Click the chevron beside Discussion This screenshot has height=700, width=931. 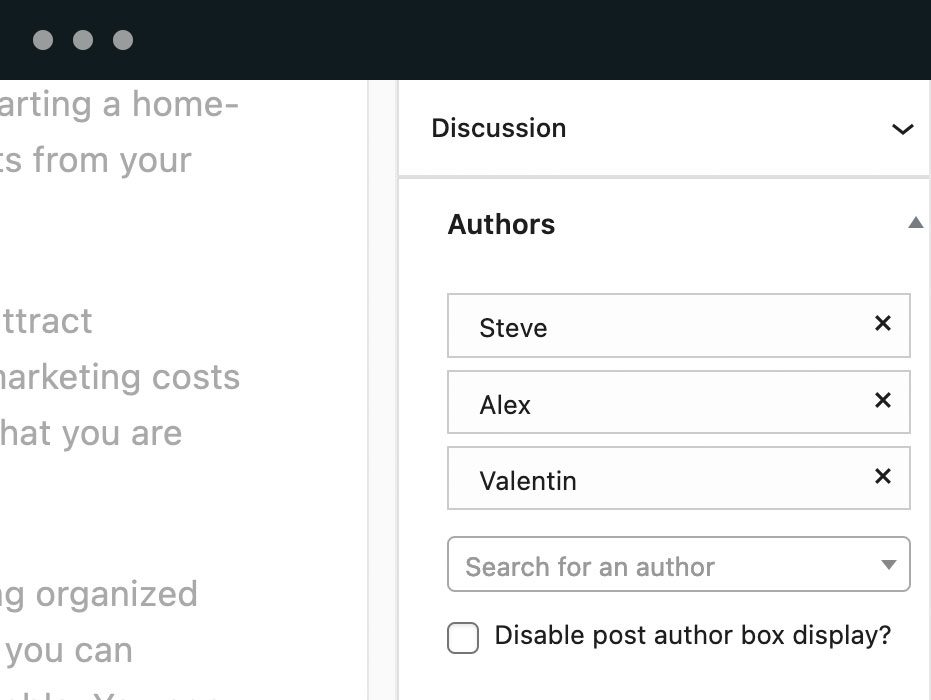pos(903,129)
